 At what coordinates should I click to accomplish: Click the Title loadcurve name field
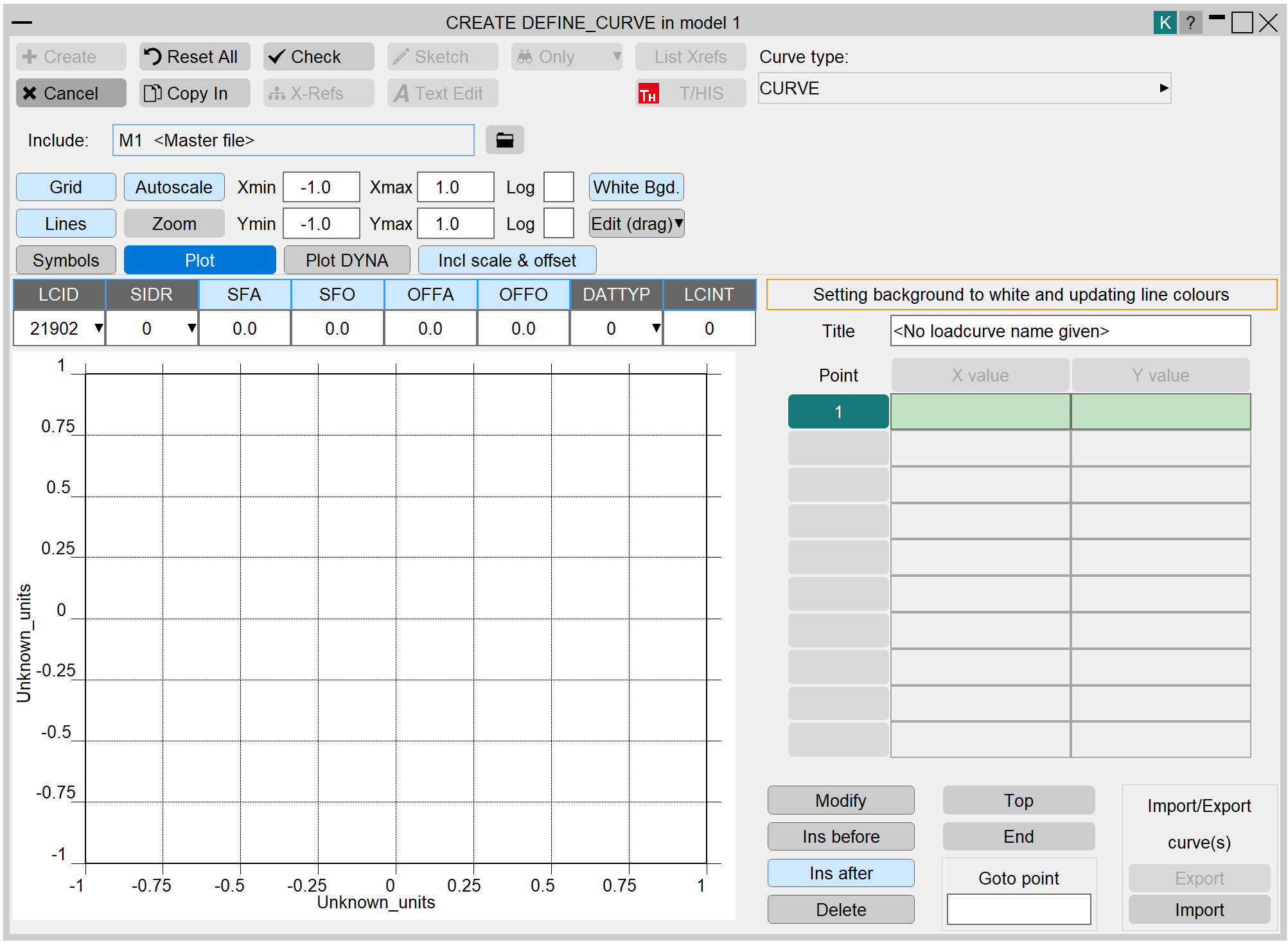(1070, 331)
